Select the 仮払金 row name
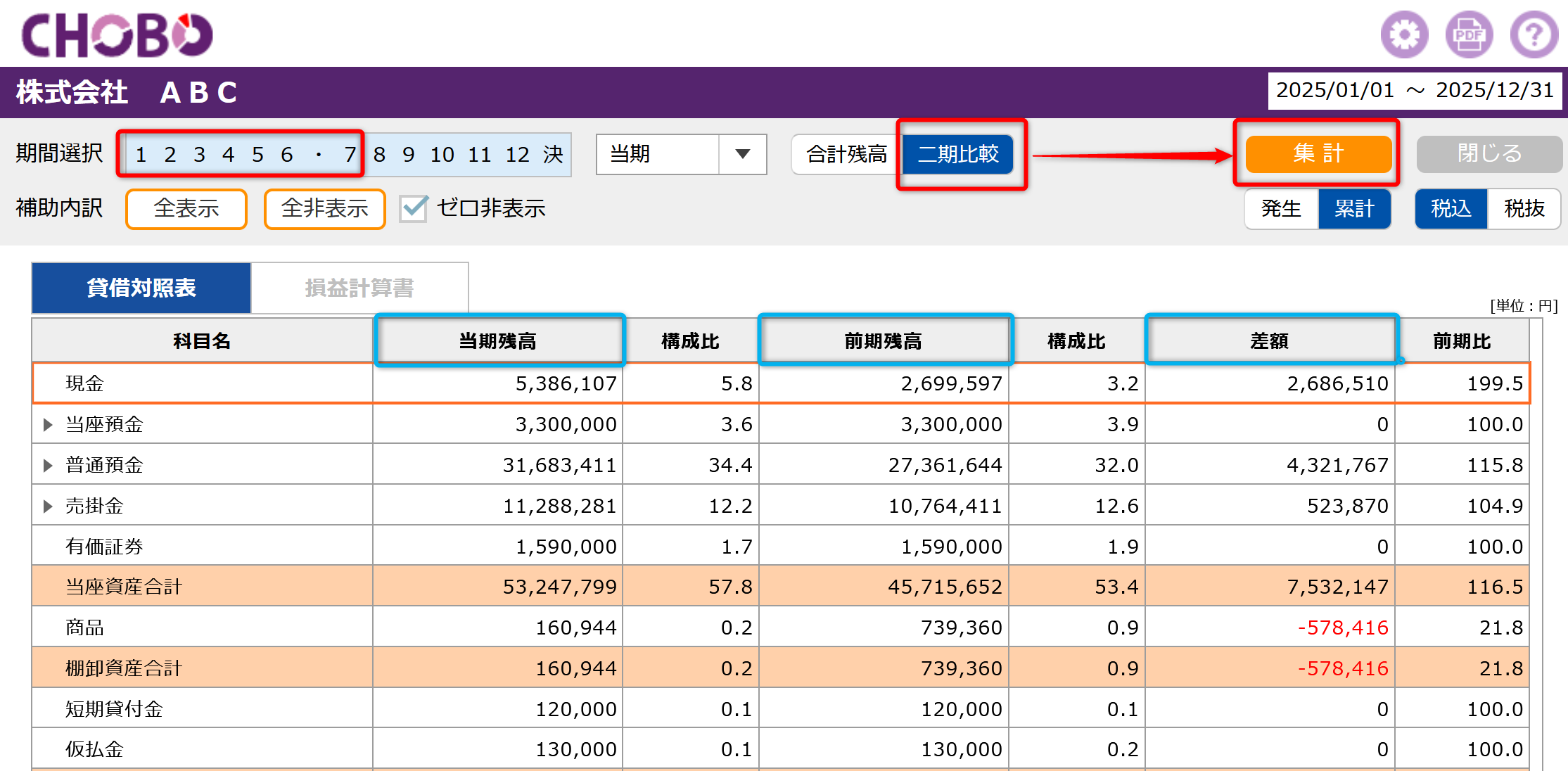 click(94, 749)
